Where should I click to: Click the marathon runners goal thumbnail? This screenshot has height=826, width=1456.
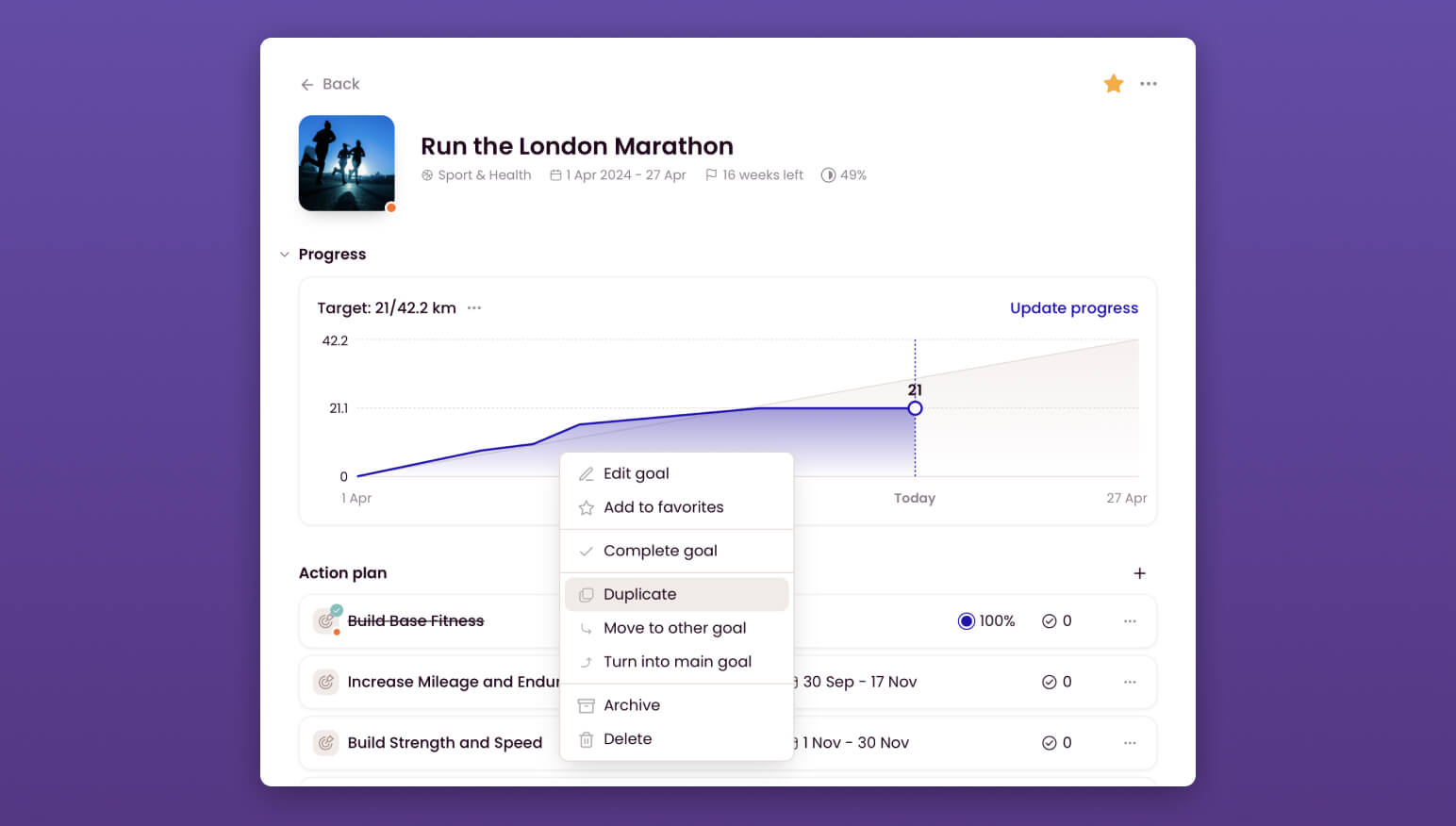[347, 163]
